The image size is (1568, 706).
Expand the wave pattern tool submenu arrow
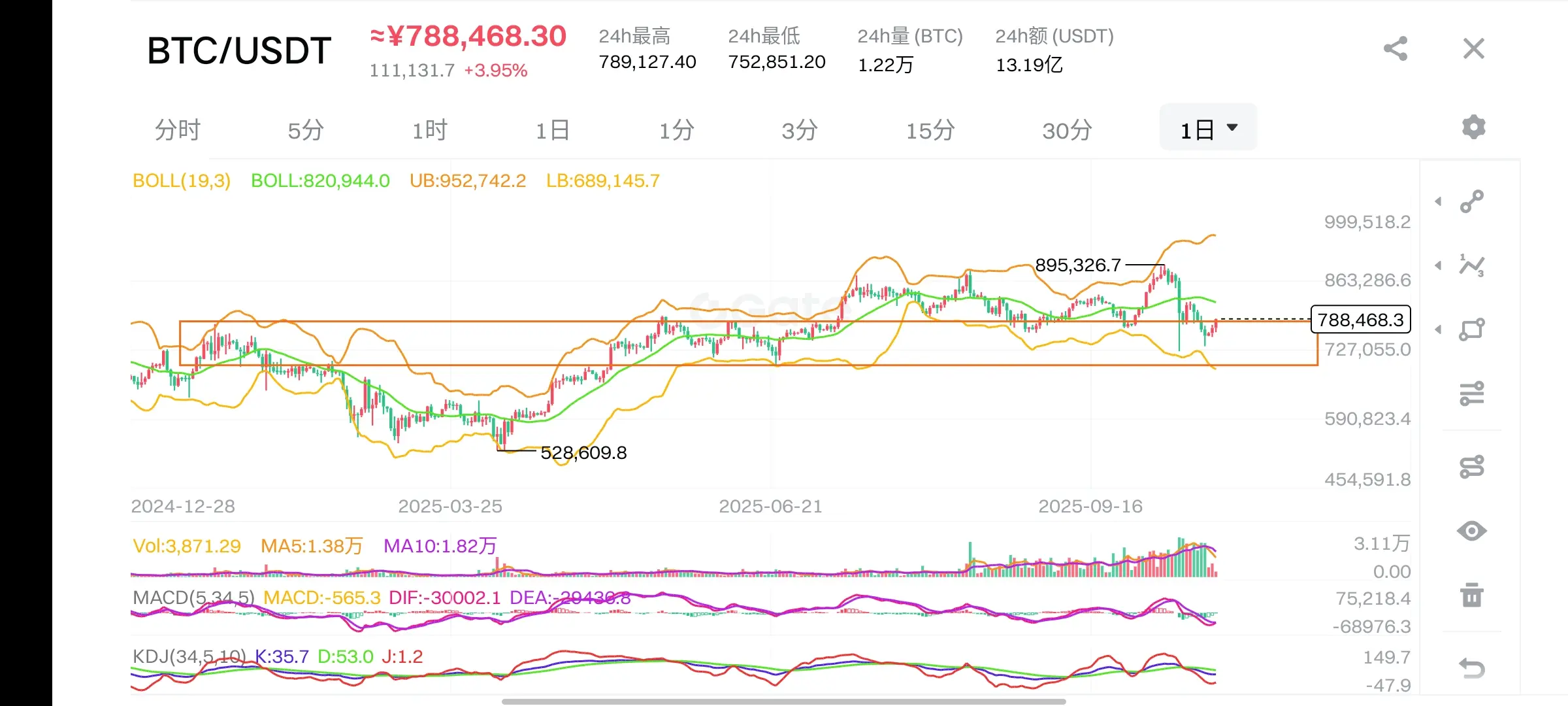click(1438, 265)
